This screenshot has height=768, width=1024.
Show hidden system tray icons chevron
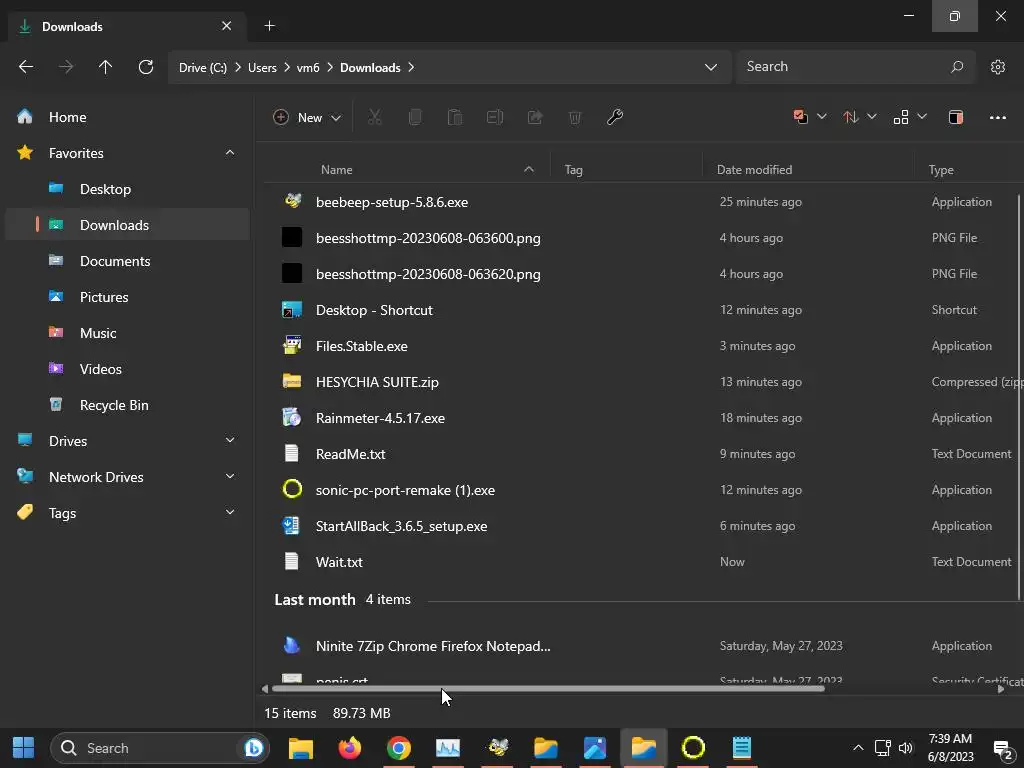pos(858,748)
